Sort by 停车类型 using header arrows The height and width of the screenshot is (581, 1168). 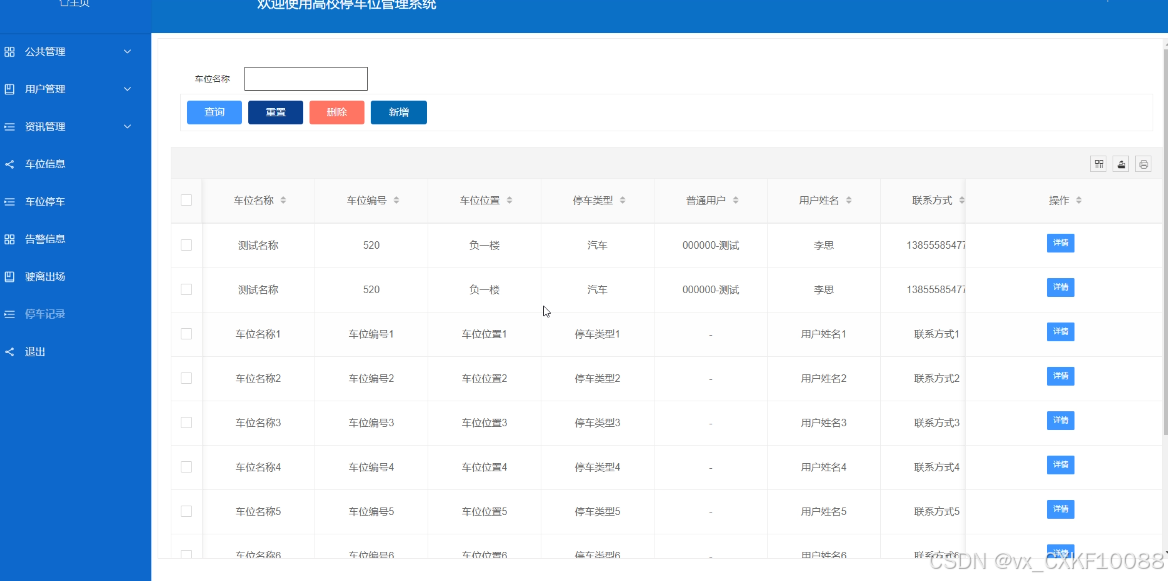coord(623,200)
